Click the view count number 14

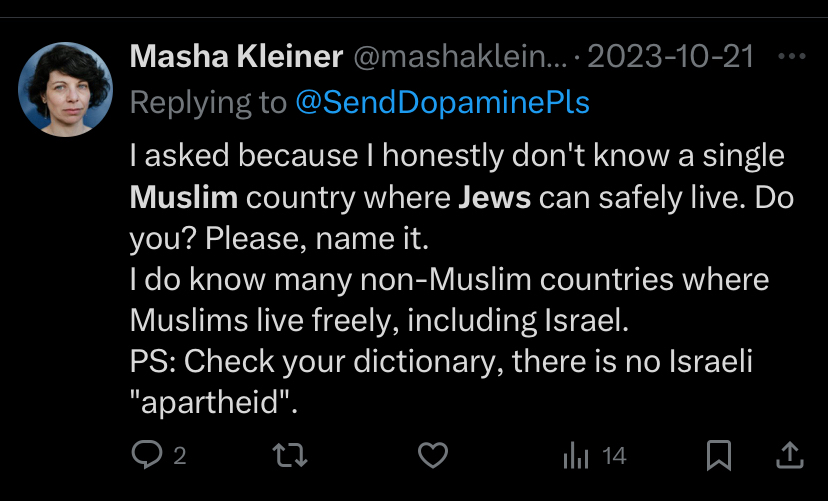coord(614,456)
